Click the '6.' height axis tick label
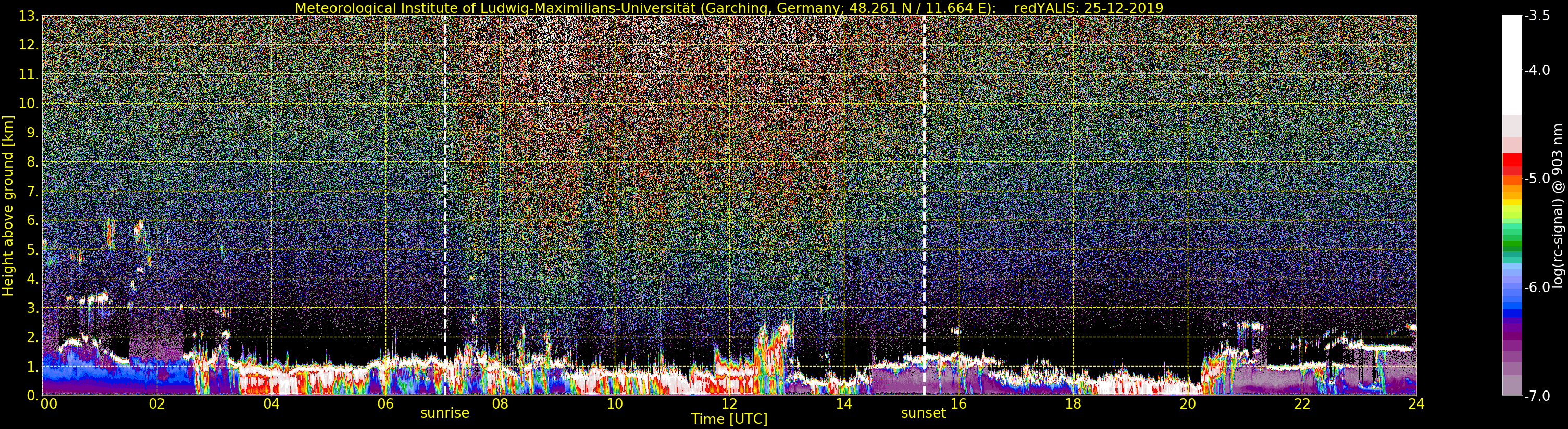The height and width of the screenshot is (429, 1568). coord(33,220)
